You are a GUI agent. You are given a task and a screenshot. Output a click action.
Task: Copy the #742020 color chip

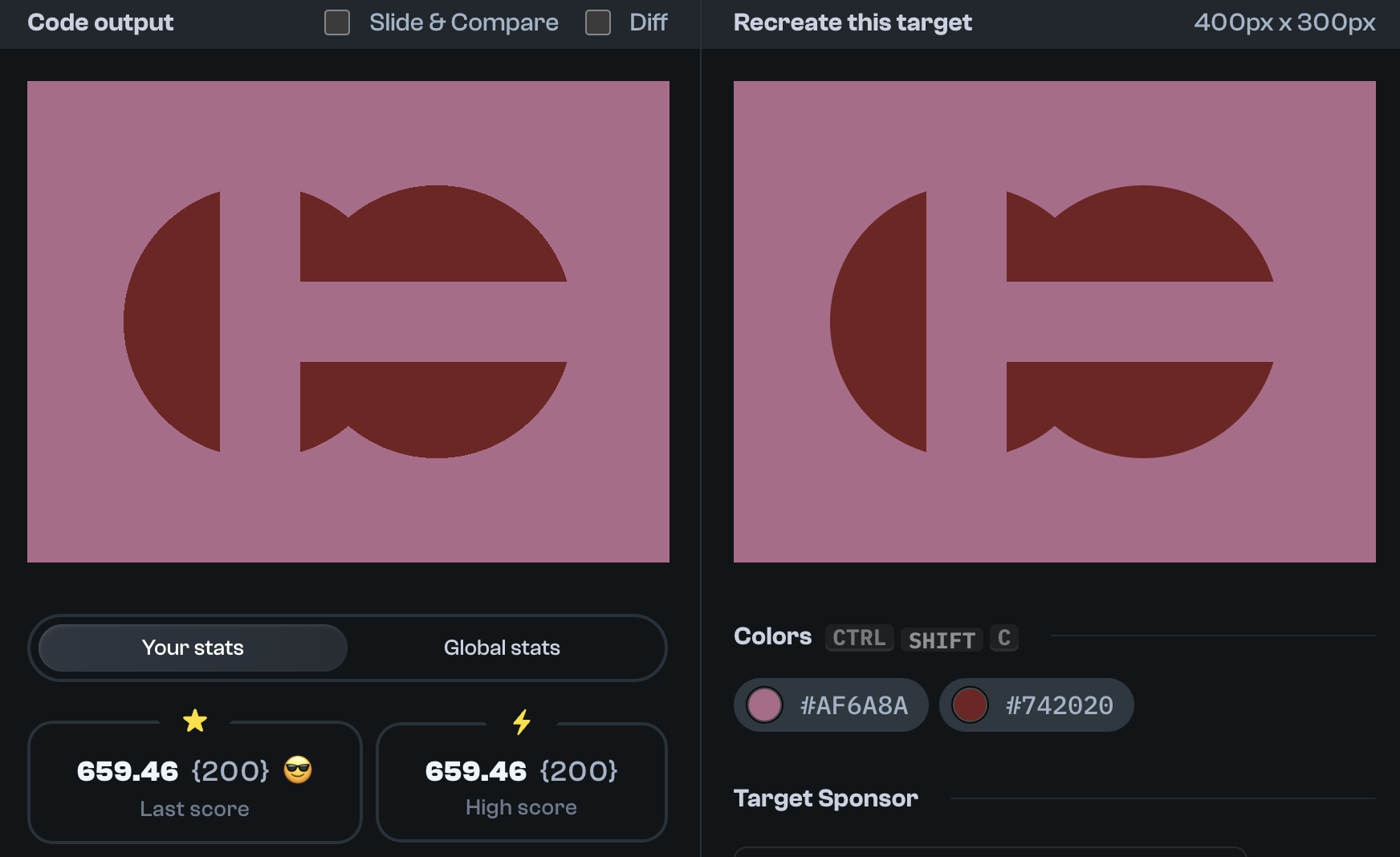click(x=1036, y=705)
